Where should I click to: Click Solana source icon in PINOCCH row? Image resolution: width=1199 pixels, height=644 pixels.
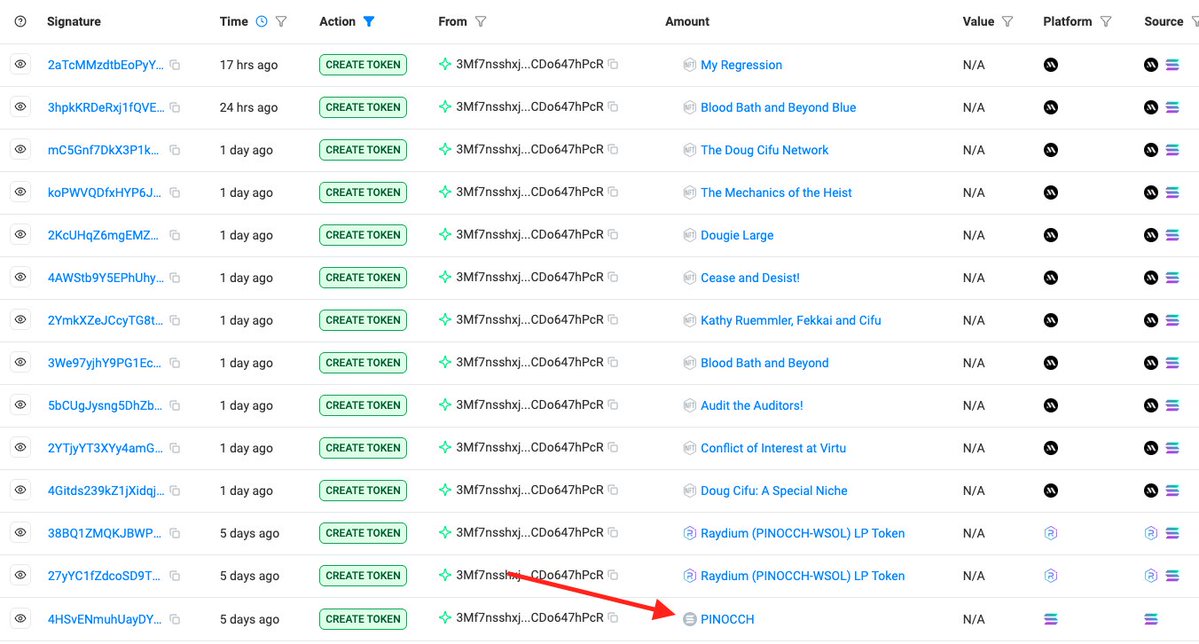1151,619
